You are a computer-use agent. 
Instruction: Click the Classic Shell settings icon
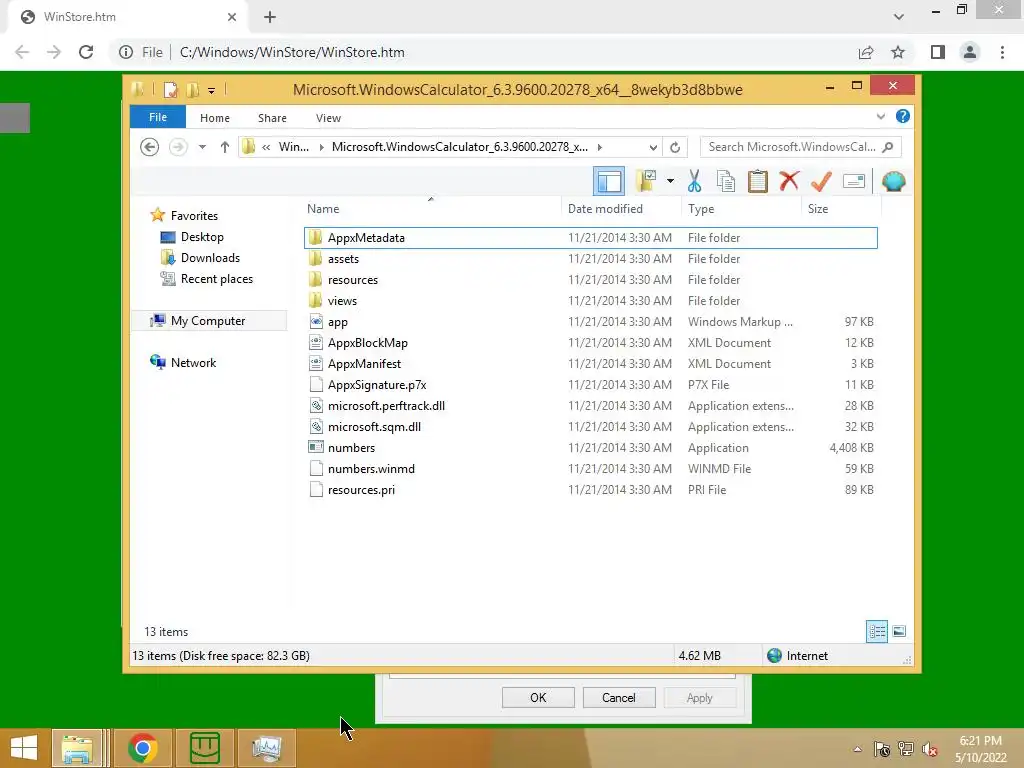893,181
